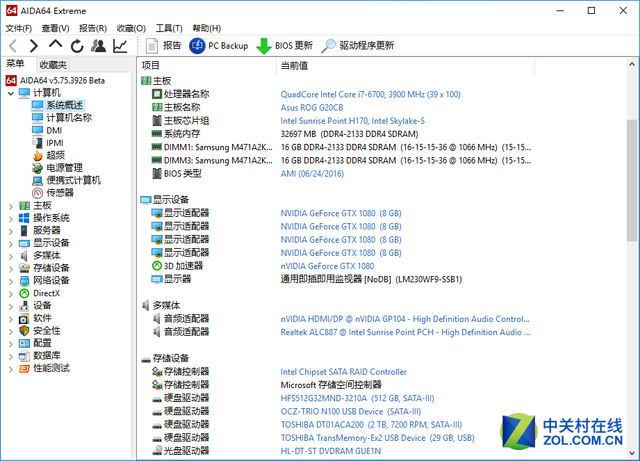Screen dimensions: 640x461
Task: Open the 工具(T) menu
Action: point(169,28)
